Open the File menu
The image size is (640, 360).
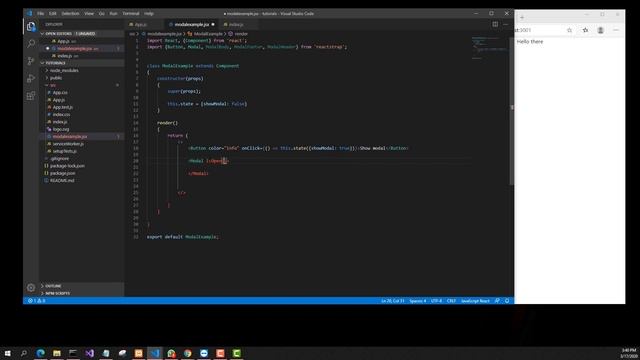(40, 13)
